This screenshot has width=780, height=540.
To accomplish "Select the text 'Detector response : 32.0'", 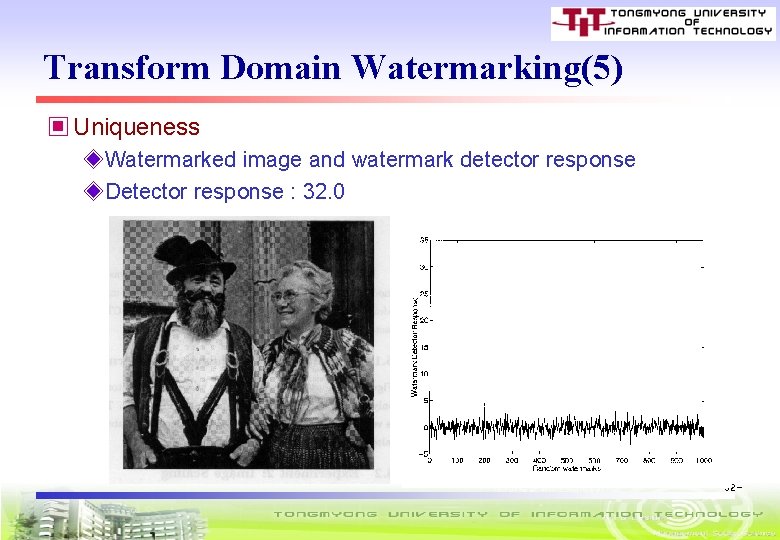I will click(x=225, y=191).
